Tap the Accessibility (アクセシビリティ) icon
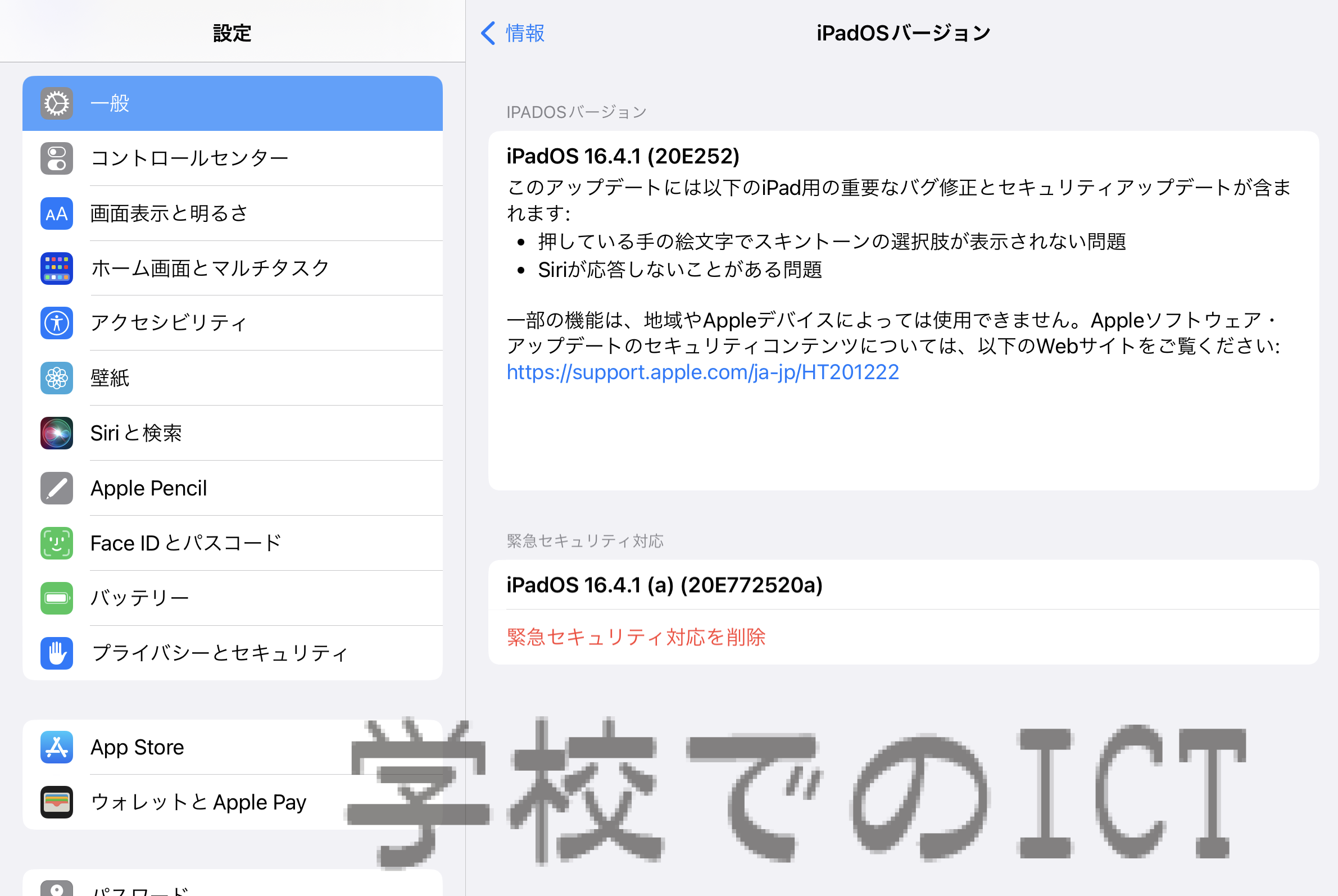 [57, 323]
